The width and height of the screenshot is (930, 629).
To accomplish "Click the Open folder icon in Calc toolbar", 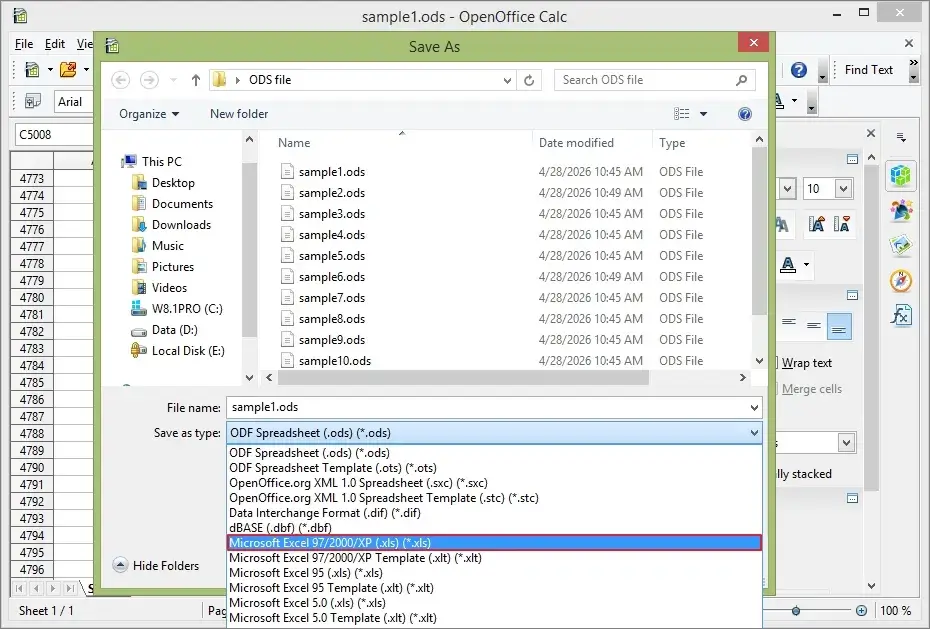I will [x=68, y=70].
